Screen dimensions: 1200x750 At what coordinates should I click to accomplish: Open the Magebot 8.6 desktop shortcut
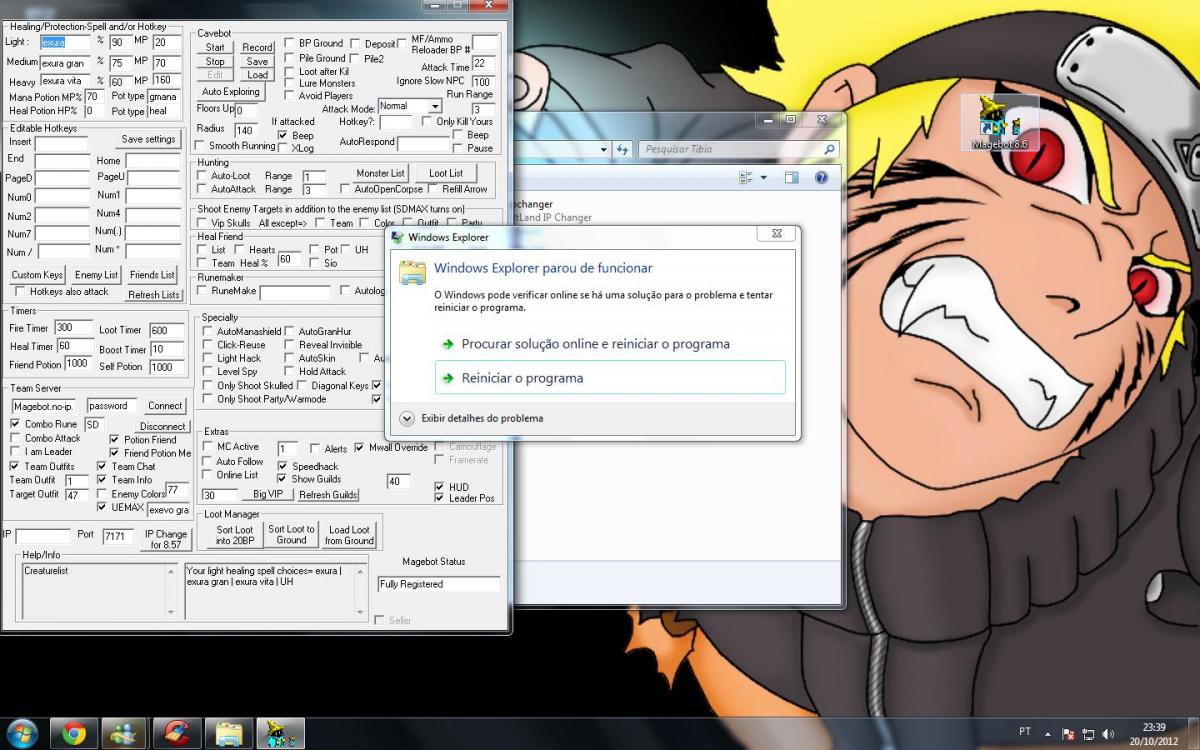[999, 123]
